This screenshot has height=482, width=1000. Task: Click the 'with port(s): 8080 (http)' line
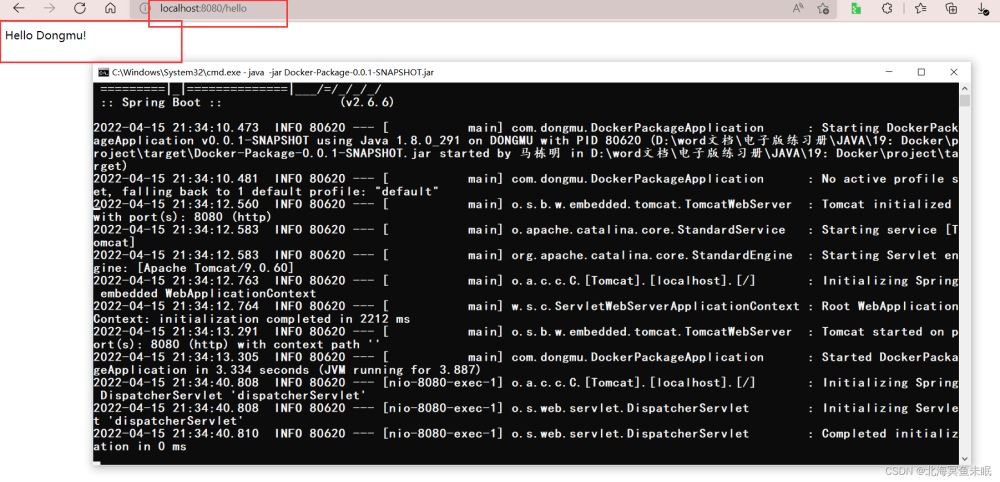tap(182, 217)
